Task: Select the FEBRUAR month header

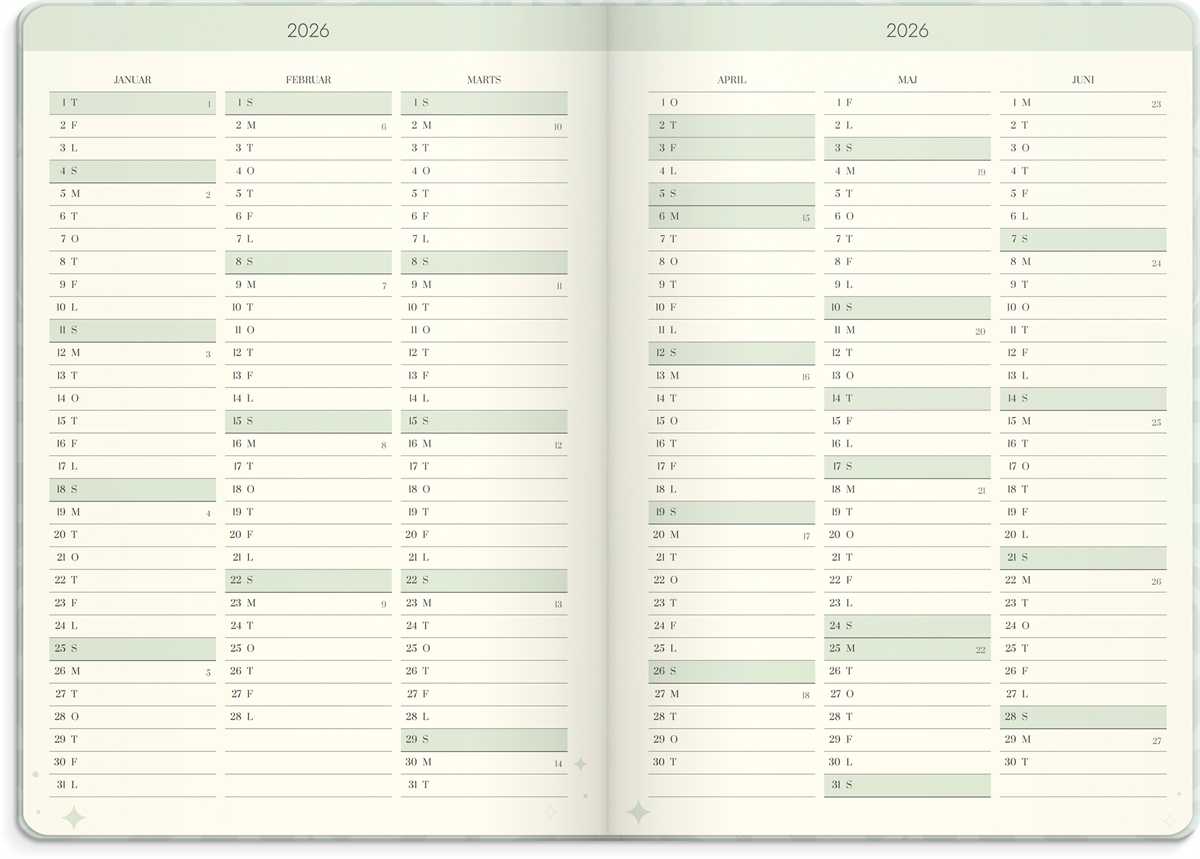Action: click(x=308, y=80)
